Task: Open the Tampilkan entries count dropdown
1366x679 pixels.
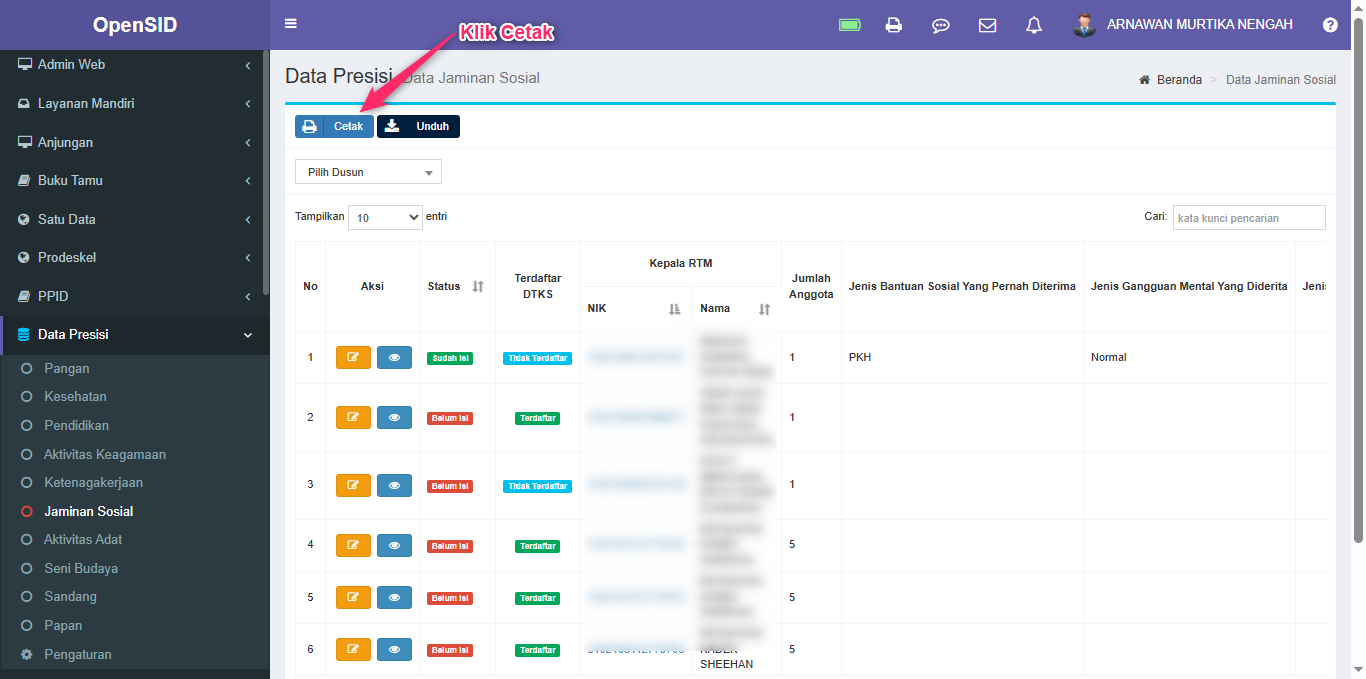Action: [x=385, y=217]
